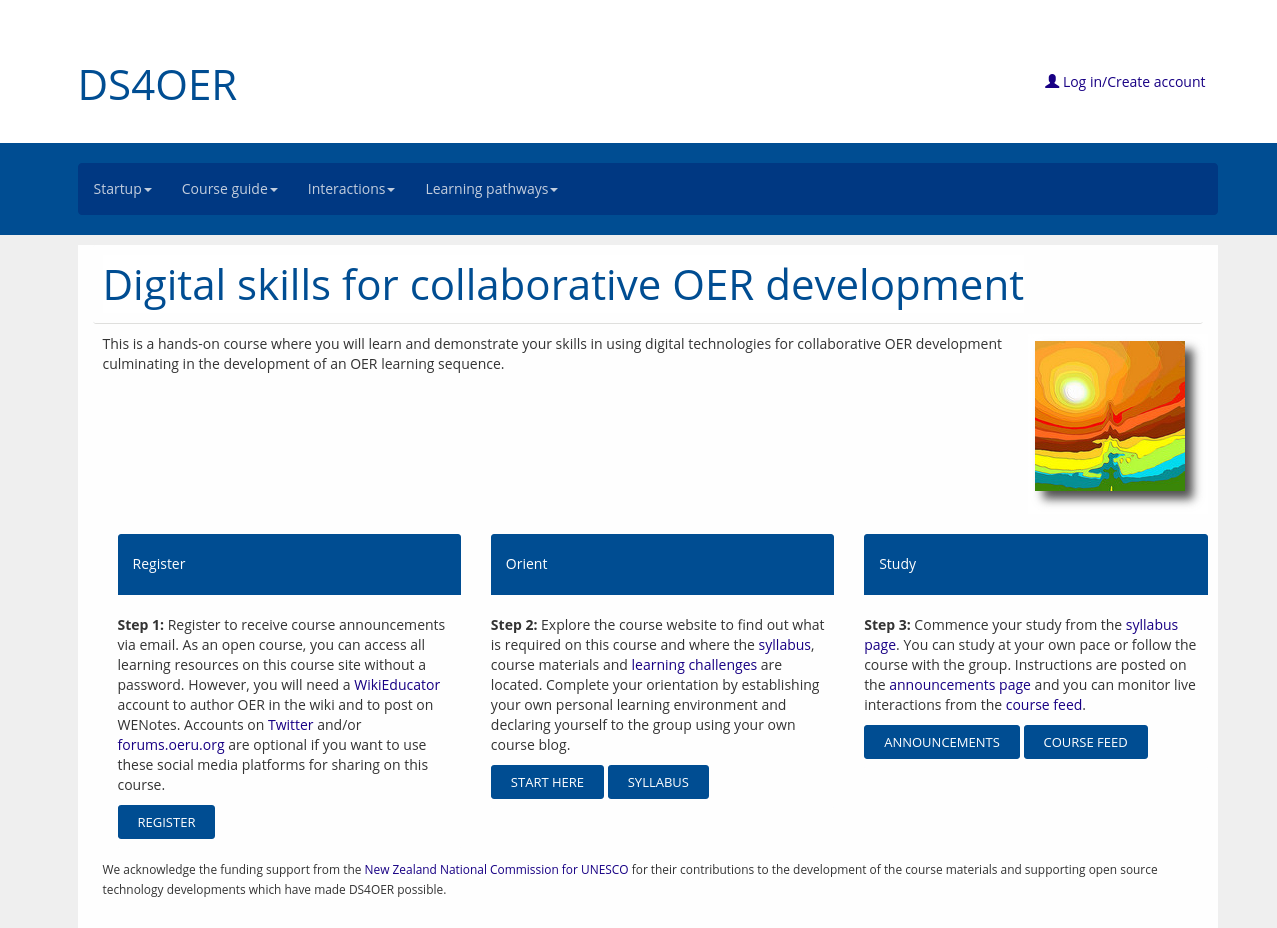
Task: Select the Orient panel header
Action: (x=662, y=564)
